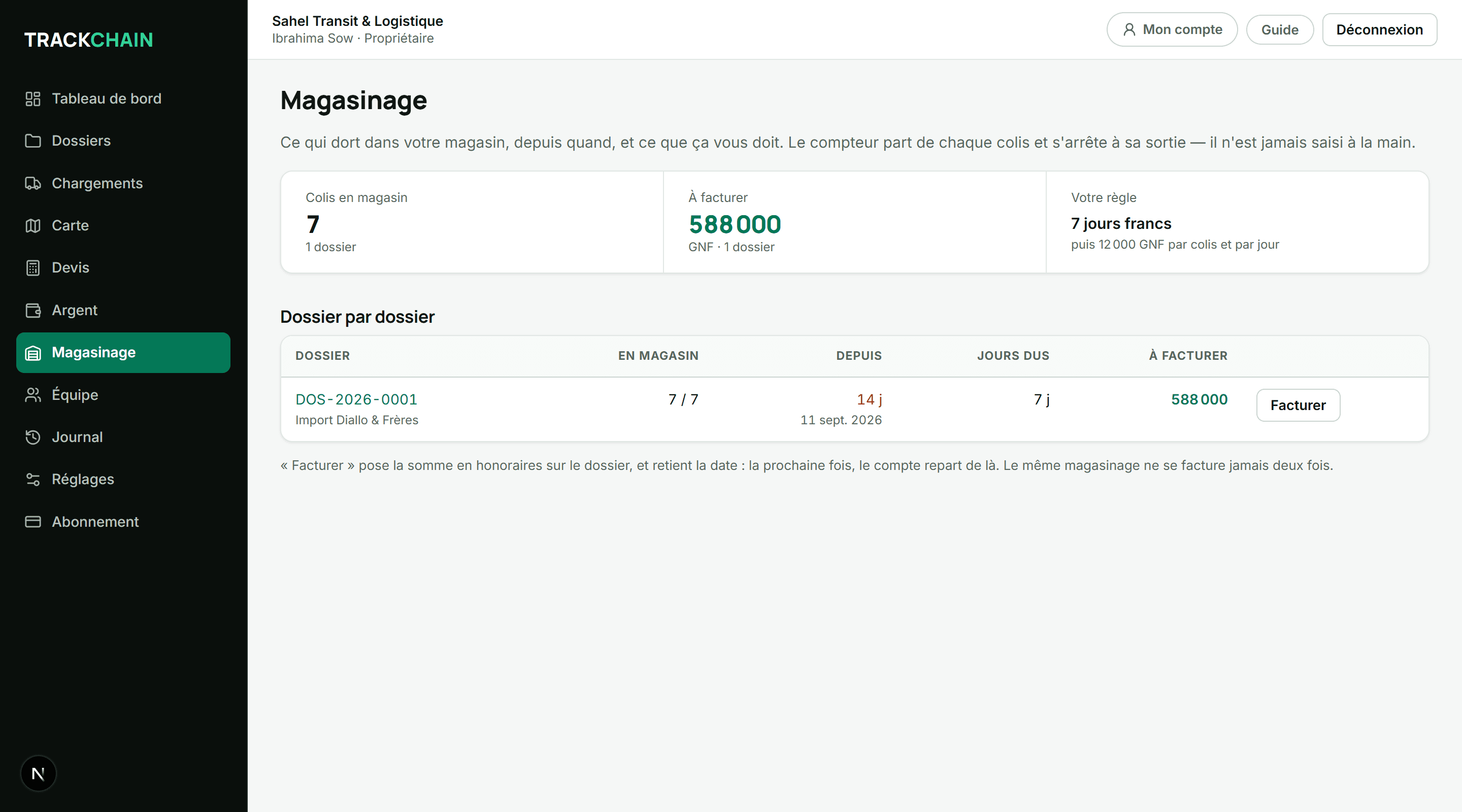Click the '11 sept. 2026' date

[841, 420]
